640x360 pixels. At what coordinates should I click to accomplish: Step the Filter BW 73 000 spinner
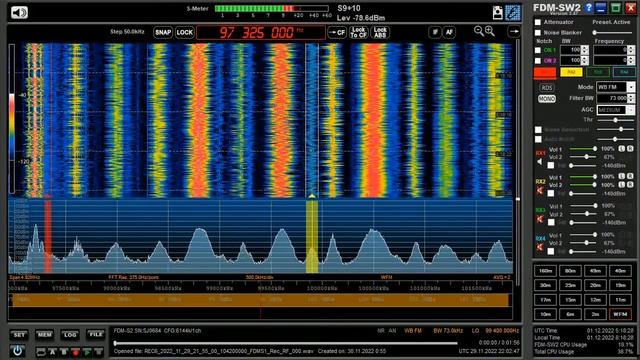click(631, 98)
